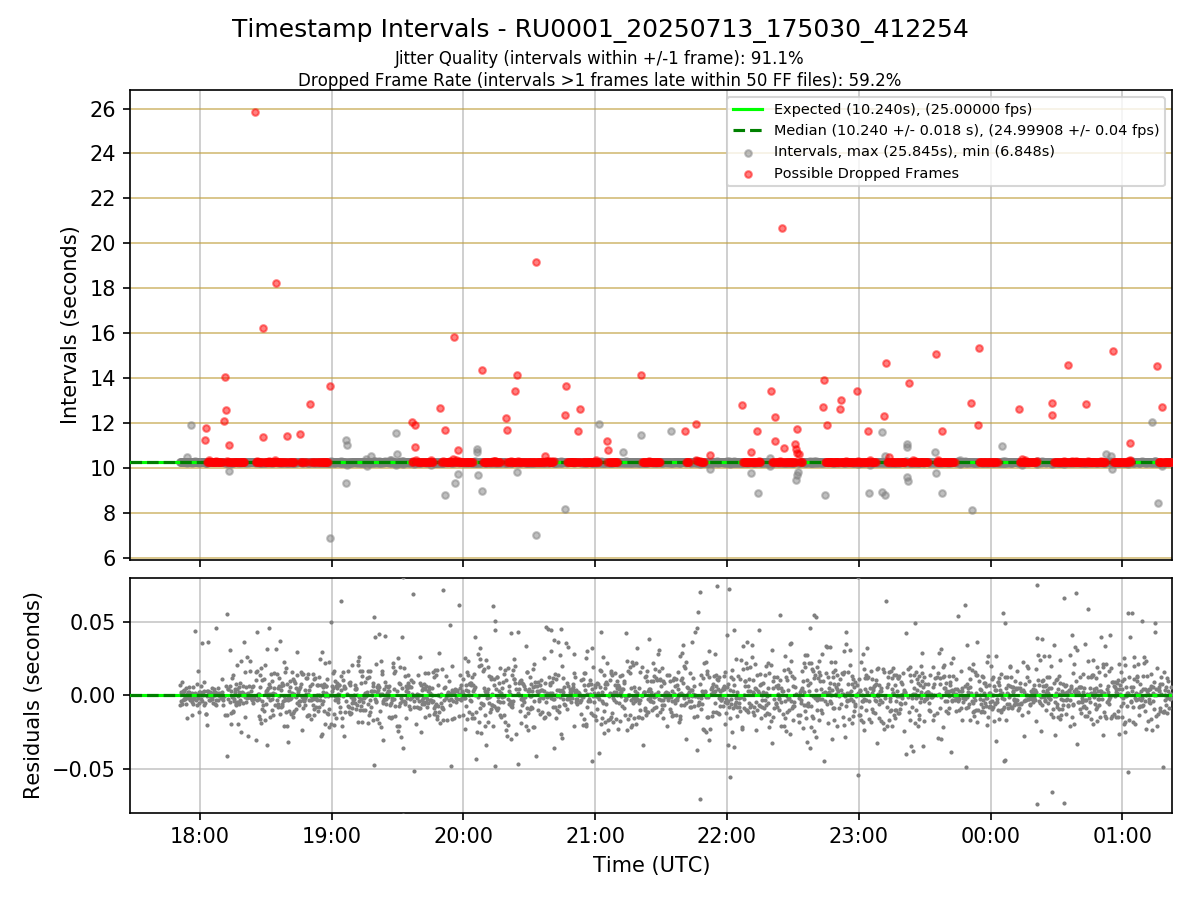The height and width of the screenshot is (900, 1200).
Task: Select the Median legend entry text
Action: 966,130
